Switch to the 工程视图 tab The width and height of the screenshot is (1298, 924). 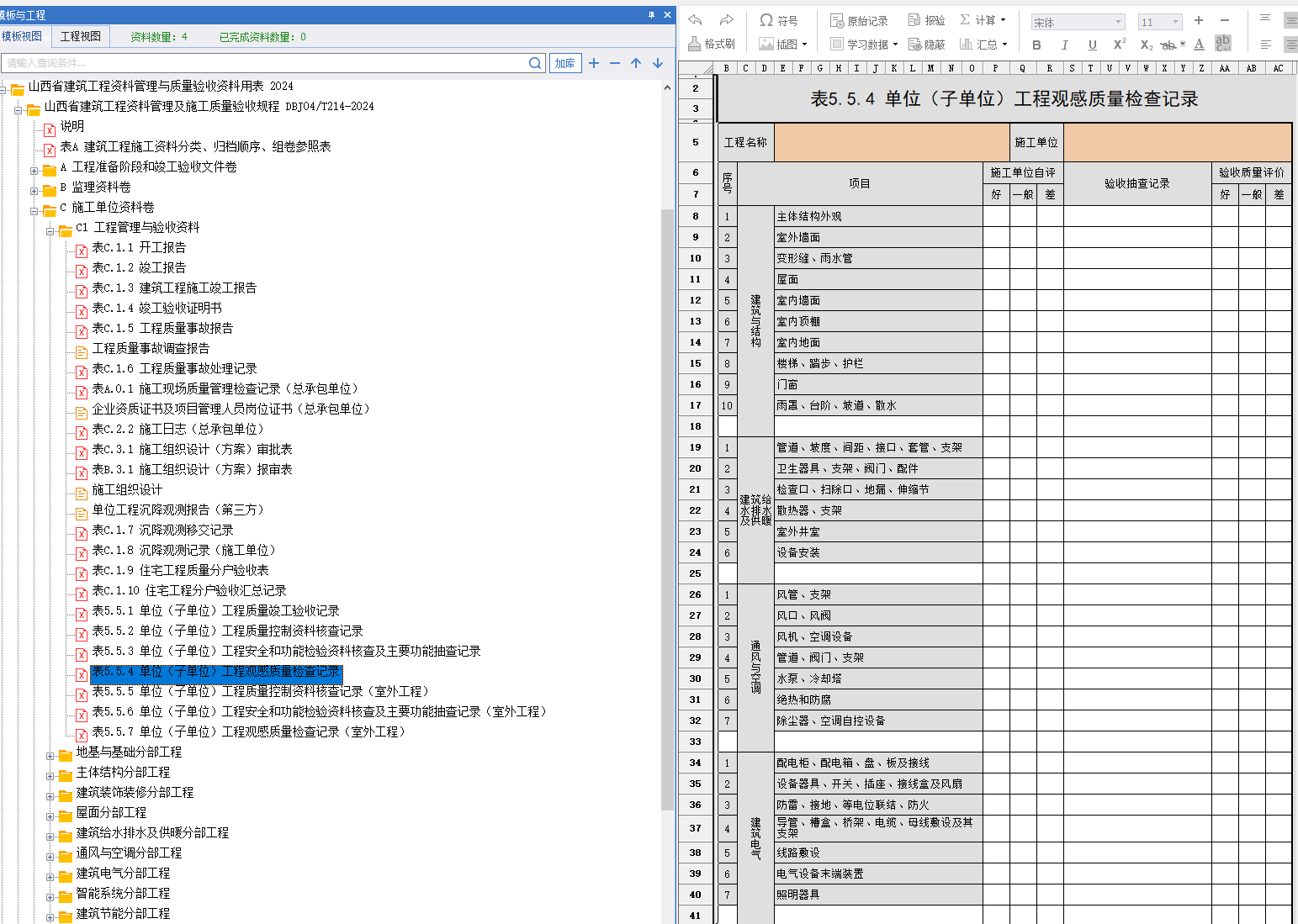point(81,36)
